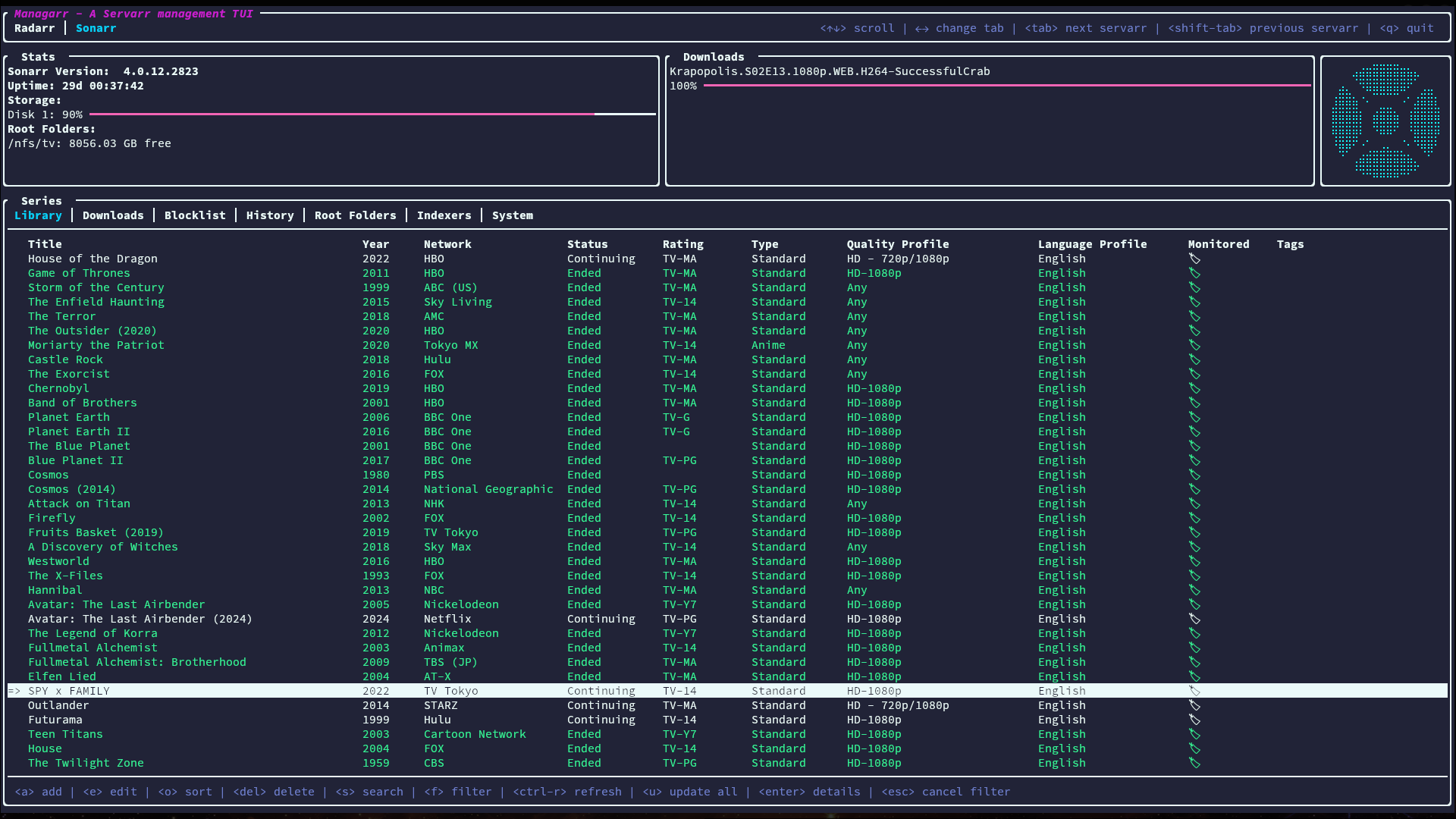Click the add action hint
Viewport: 1456px width, 819px height.
pos(39,791)
